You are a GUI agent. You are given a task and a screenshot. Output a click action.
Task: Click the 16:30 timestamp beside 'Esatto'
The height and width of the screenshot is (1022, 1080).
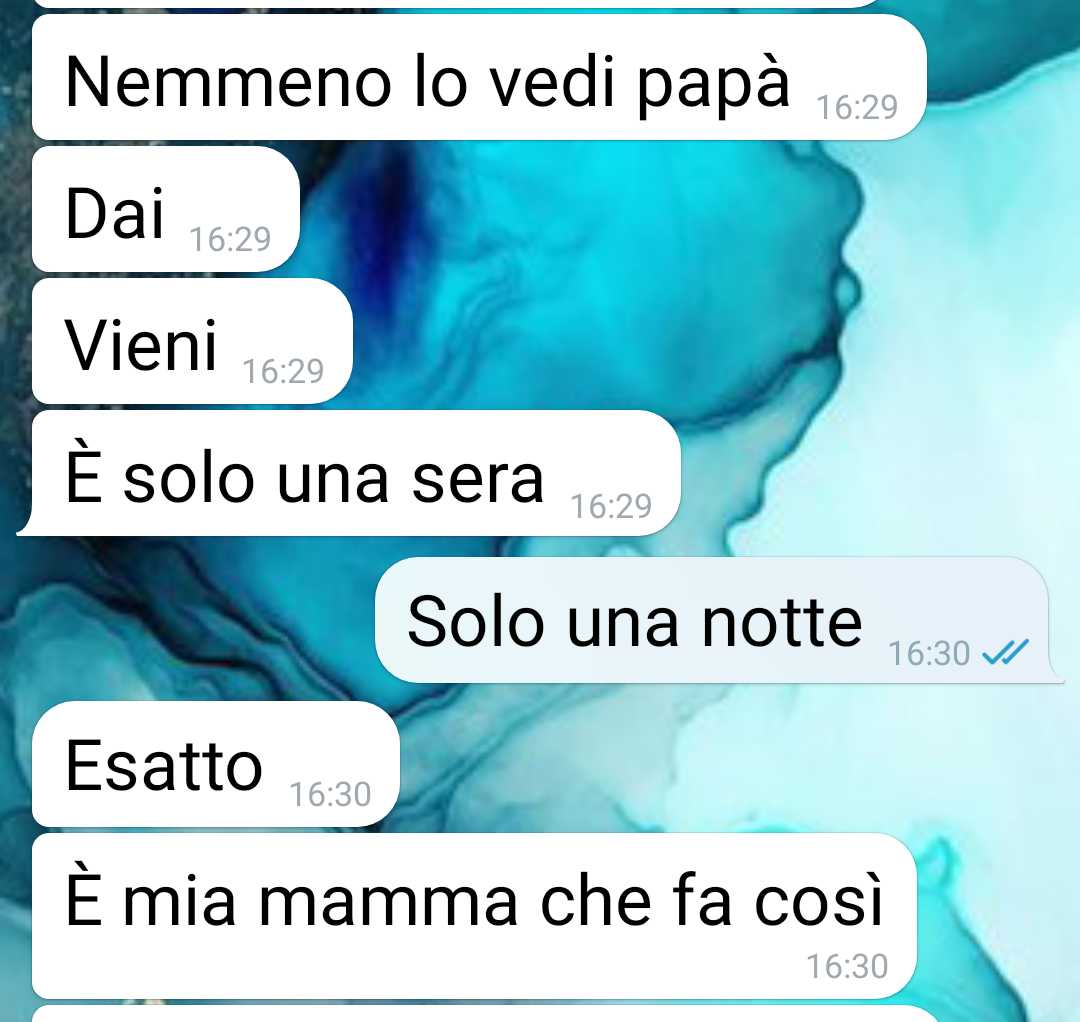tap(330, 794)
